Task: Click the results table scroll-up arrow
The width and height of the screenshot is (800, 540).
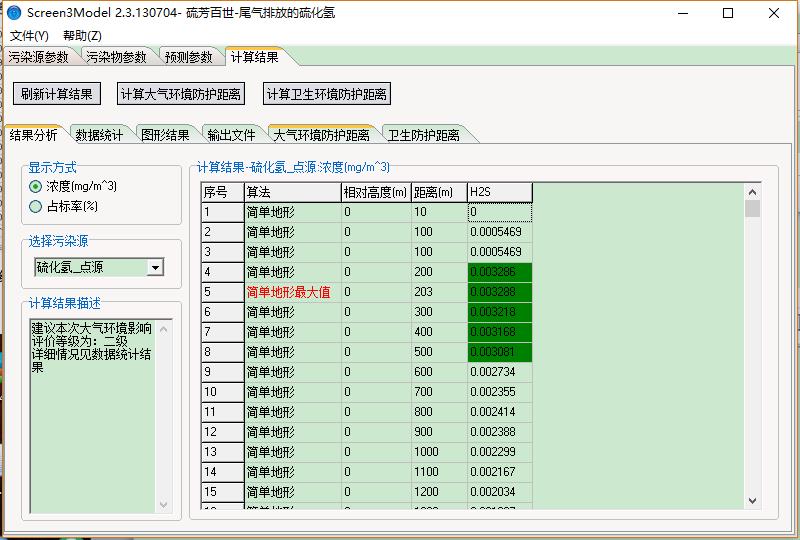Action: (x=753, y=192)
